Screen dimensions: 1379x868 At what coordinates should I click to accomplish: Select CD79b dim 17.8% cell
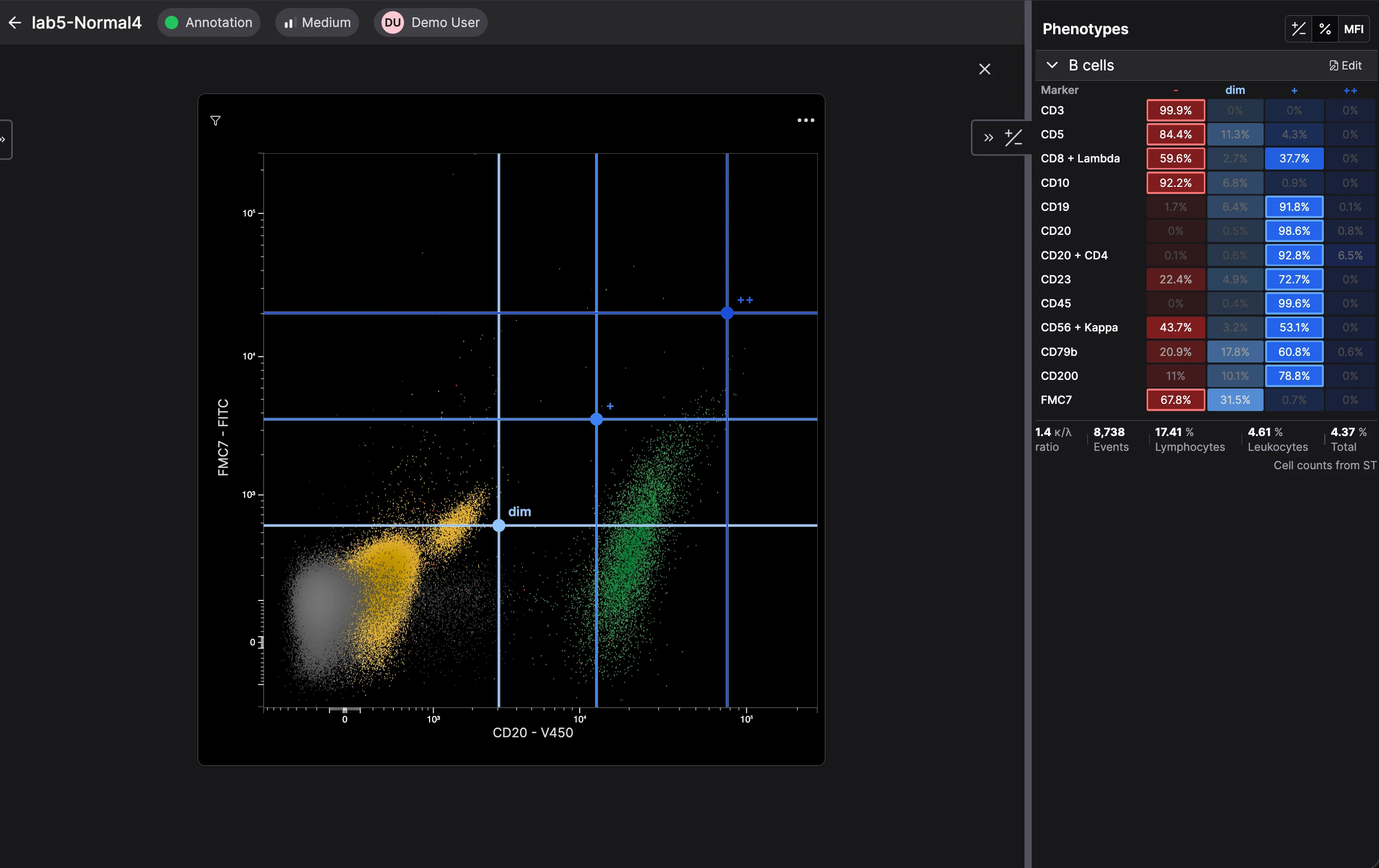(x=1234, y=352)
